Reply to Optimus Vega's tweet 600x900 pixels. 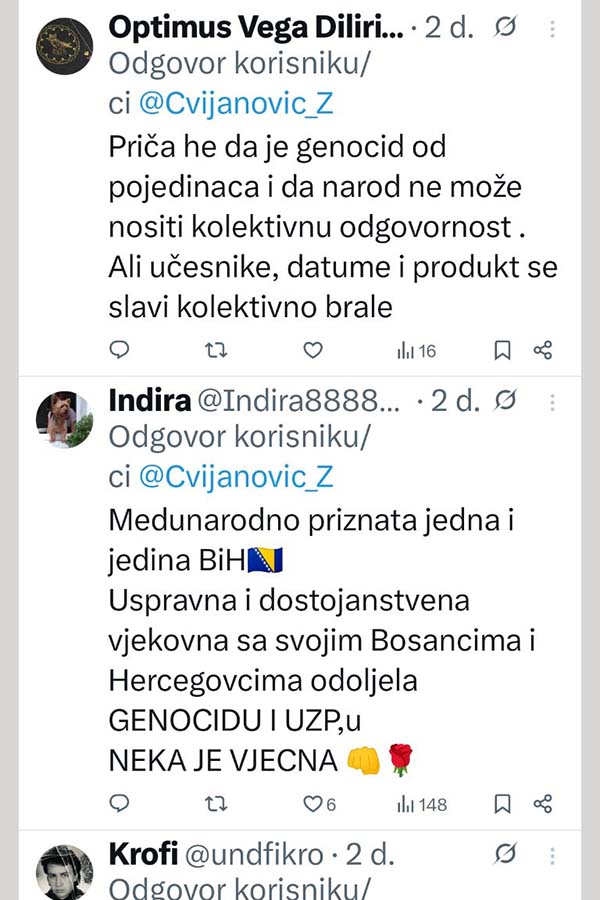coord(119,350)
